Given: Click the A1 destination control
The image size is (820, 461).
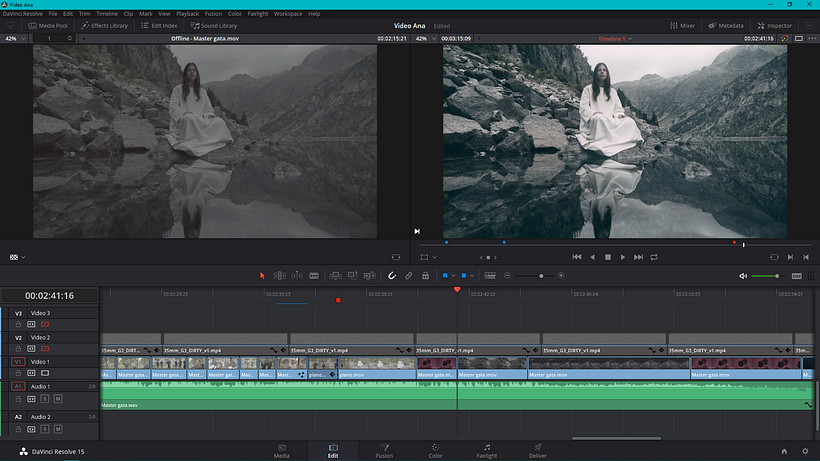Looking at the screenshot, I should pyautogui.click(x=18, y=386).
